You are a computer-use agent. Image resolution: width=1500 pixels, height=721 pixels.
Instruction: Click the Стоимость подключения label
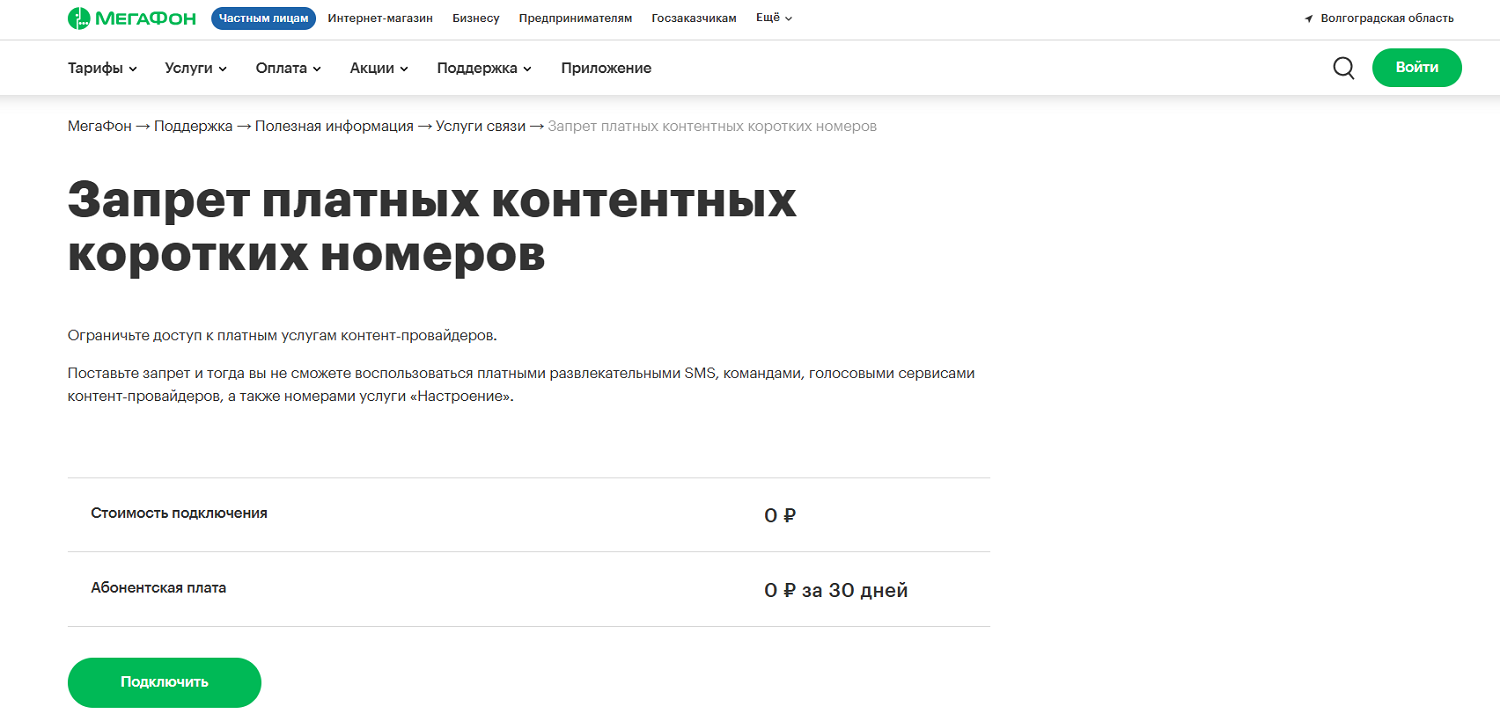point(179,513)
